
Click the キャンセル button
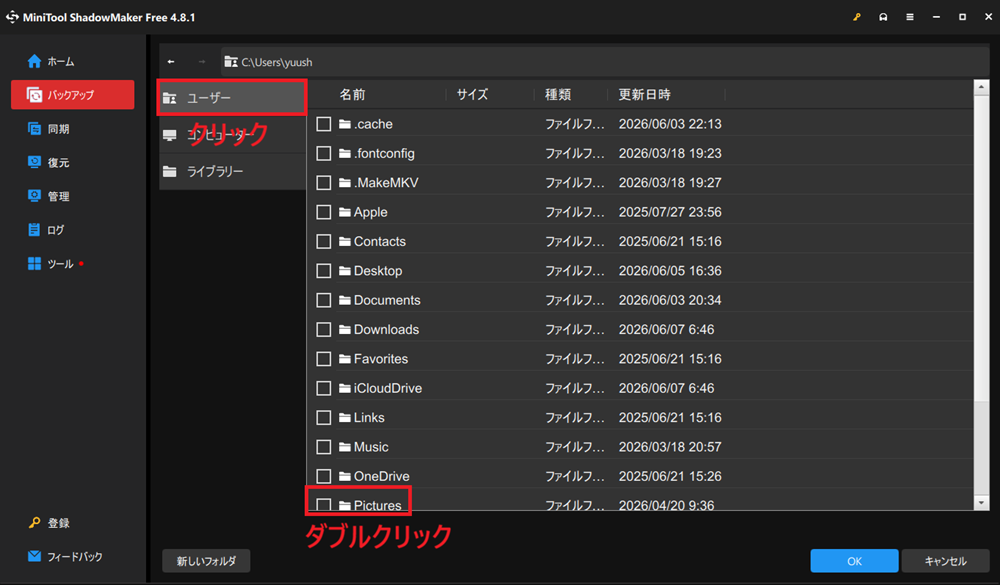pyautogui.click(x=945, y=561)
